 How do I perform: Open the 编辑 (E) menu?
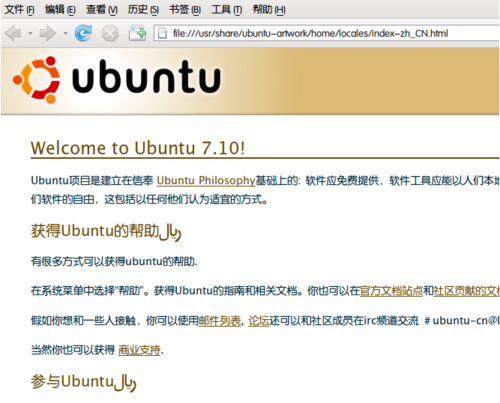(60, 10)
